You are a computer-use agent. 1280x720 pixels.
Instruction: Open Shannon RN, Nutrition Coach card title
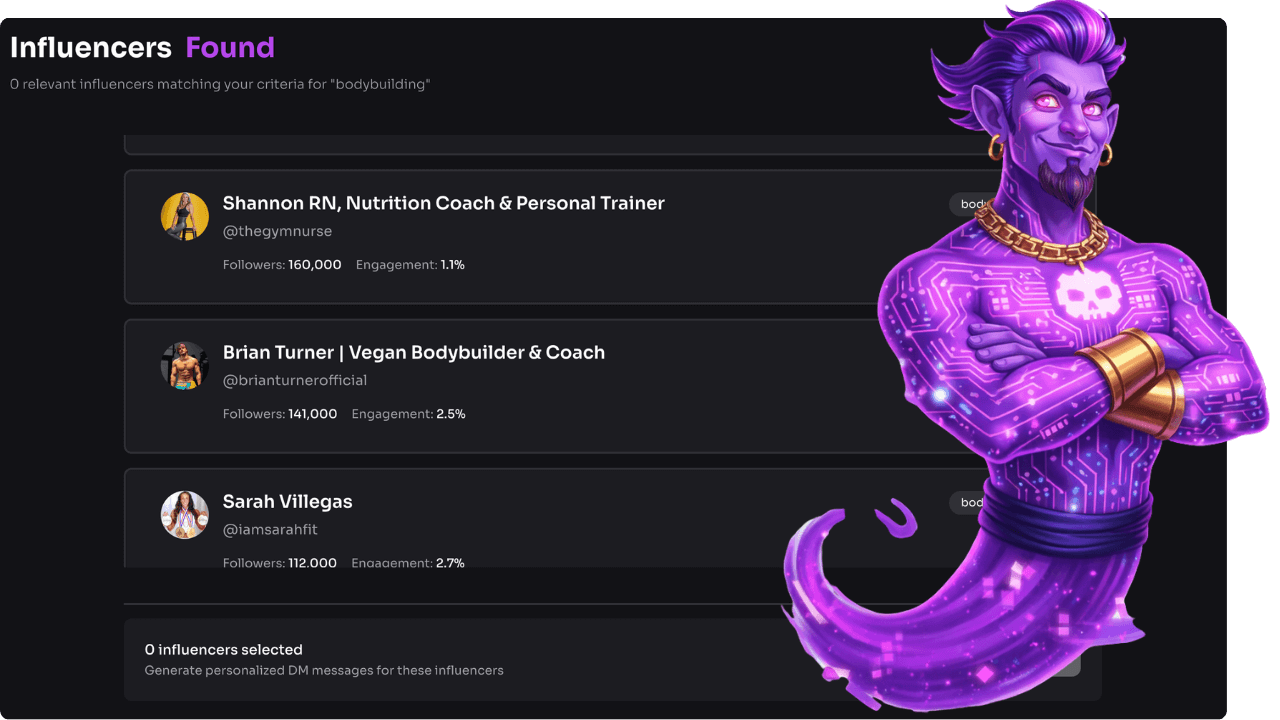443,203
